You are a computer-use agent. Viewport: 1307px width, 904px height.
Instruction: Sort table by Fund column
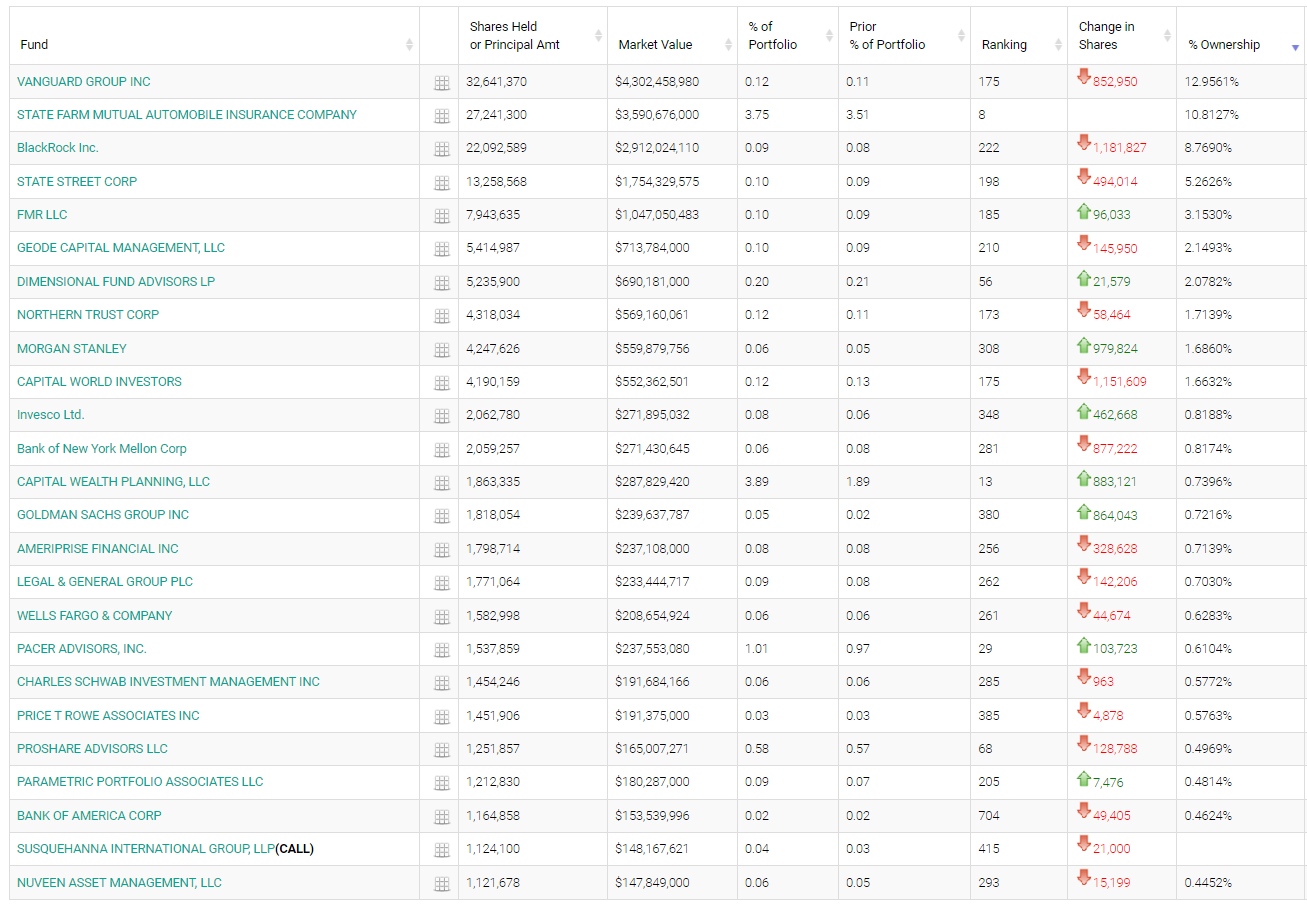(215, 36)
